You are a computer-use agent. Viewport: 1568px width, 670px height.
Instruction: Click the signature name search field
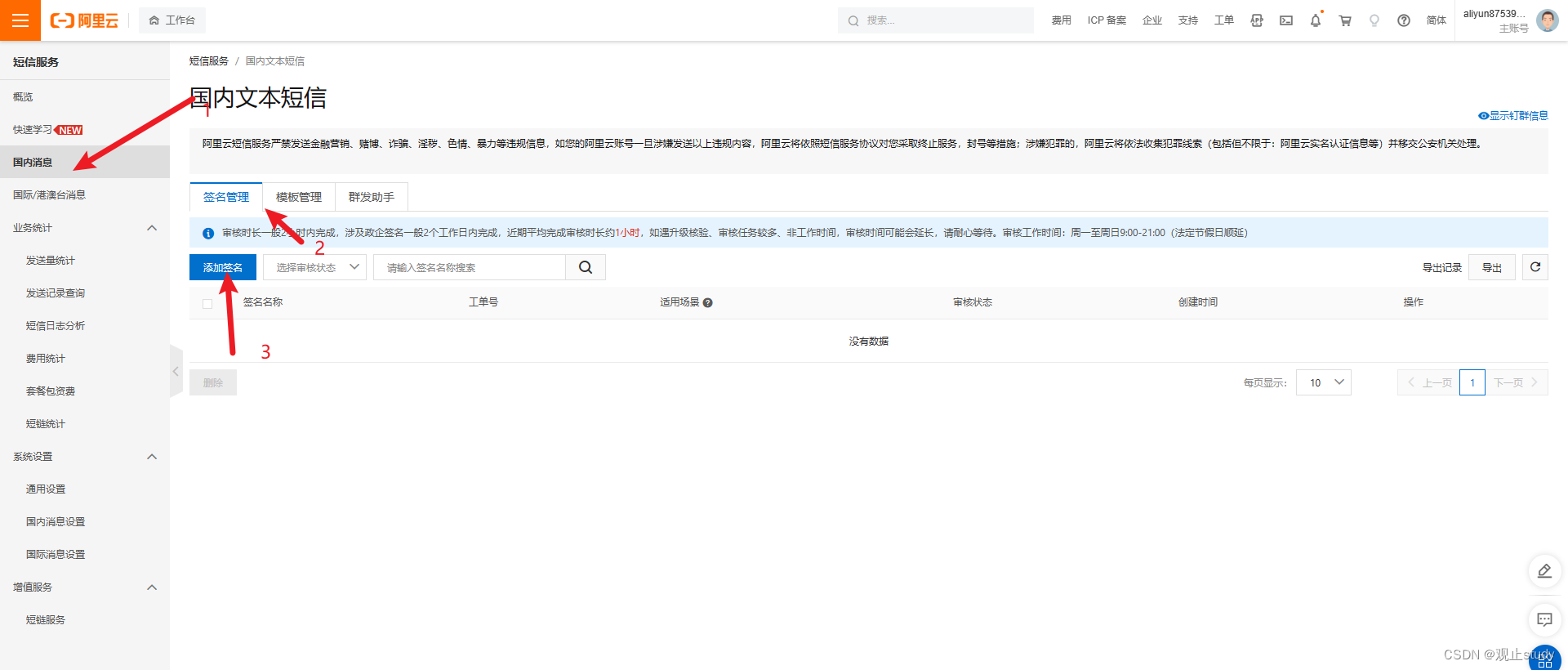(470, 267)
